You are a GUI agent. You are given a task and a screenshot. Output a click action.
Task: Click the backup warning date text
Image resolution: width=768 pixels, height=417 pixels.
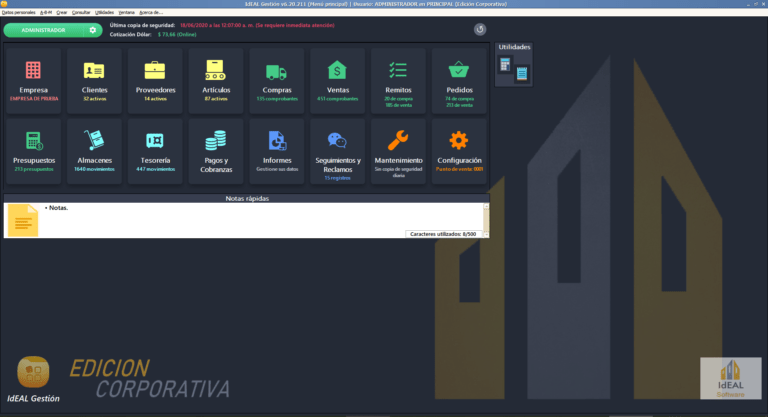click(x=257, y=25)
